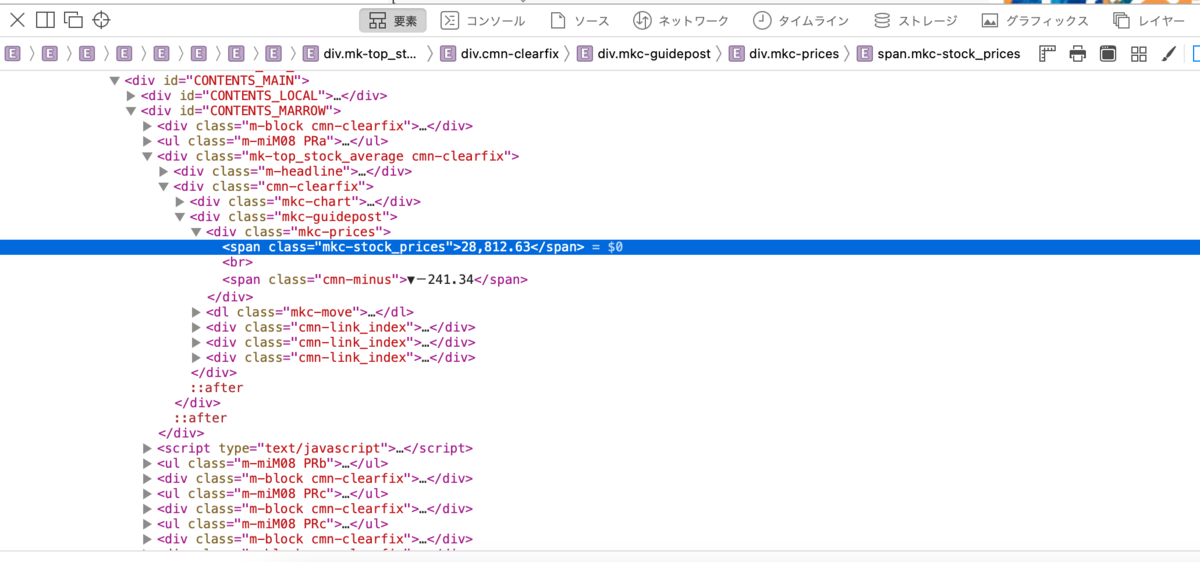Detach the inspector into a separate window
This screenshot has width=1200, height=562.
73,20
